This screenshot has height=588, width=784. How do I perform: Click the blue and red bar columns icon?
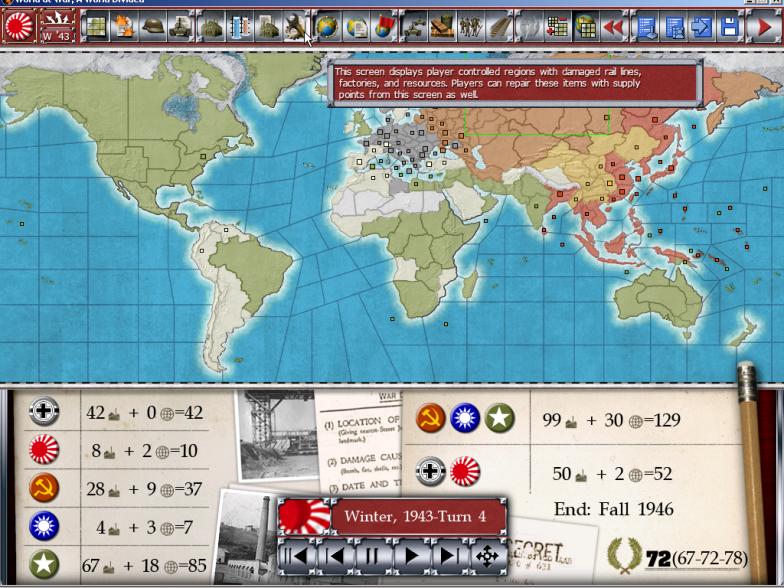240,26
